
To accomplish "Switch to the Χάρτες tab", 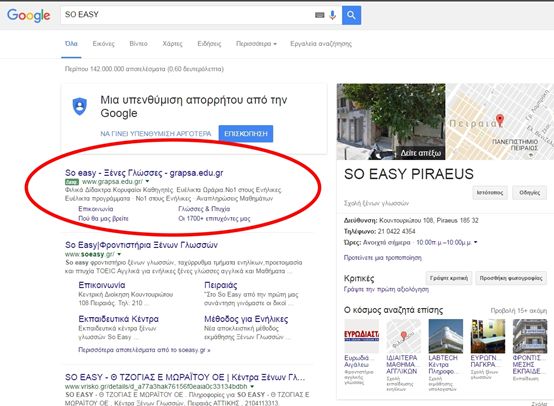I will (x=172, y=44).
